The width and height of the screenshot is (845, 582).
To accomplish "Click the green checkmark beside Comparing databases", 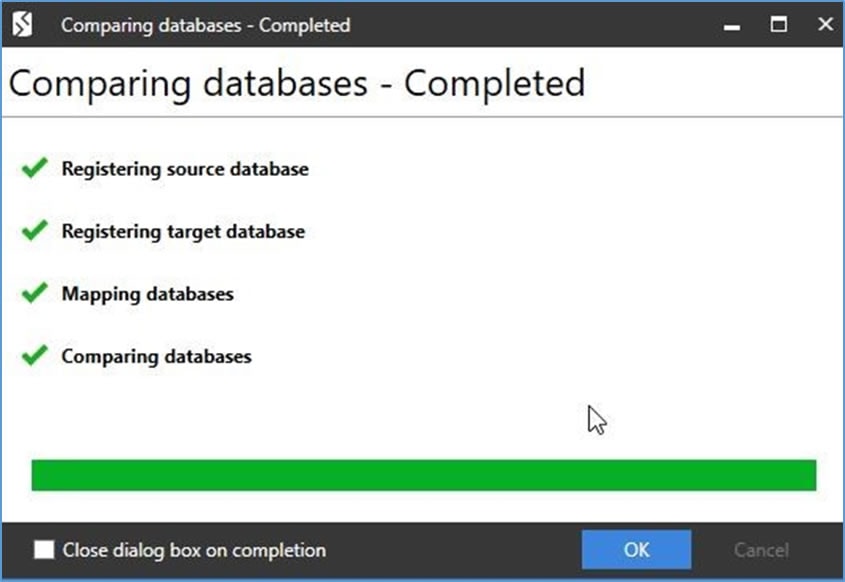I will point(34,355).
